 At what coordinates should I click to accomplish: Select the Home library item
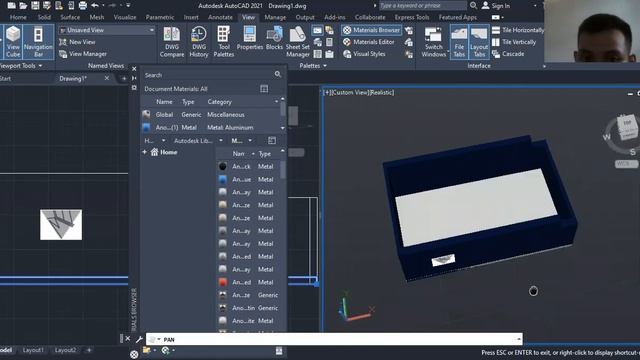(164, 152)
